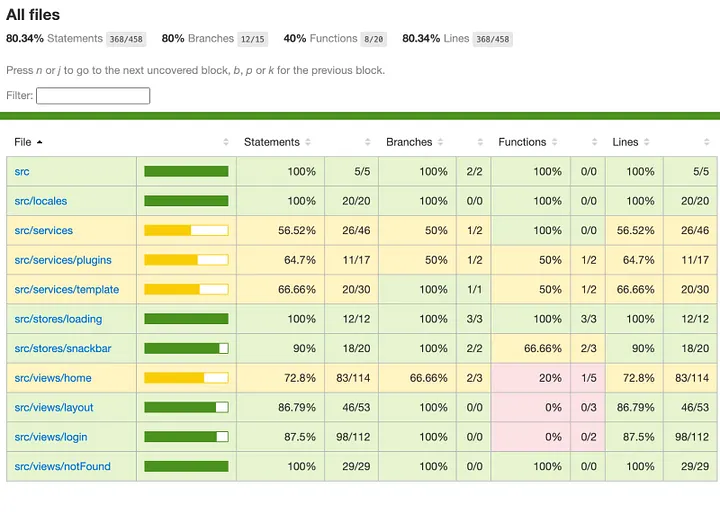Image resolution: width=720 pixels, height=525 pixels.
Task: View src/views/layout coverage
Action: click(54, 407)
